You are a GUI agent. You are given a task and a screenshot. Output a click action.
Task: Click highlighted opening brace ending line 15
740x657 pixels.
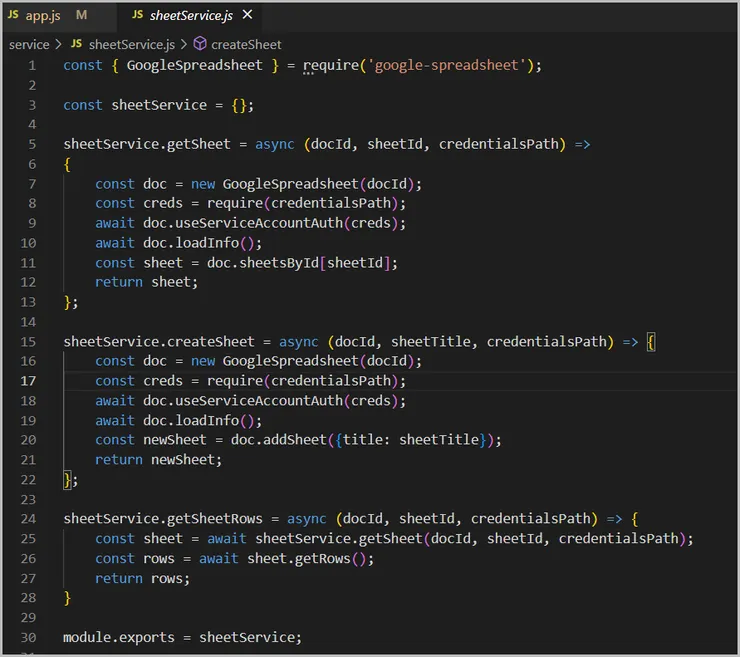pos(651,342)
